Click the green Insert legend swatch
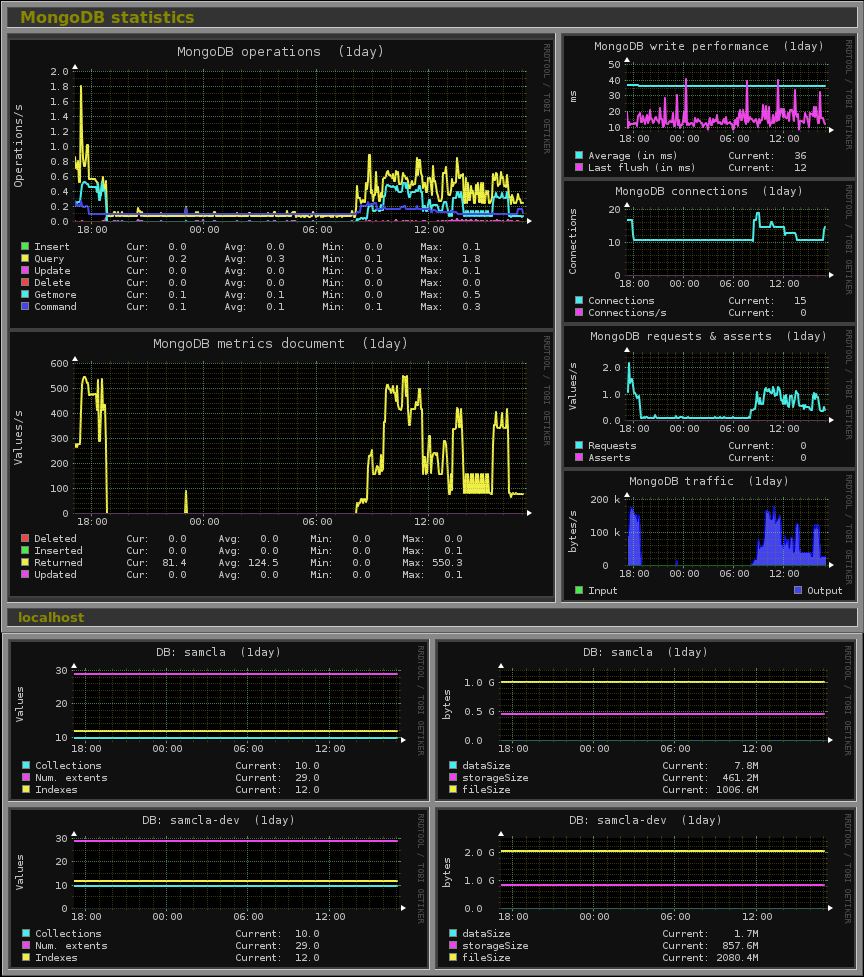Viewport: 864px width, 977px height. coord(26,247)
